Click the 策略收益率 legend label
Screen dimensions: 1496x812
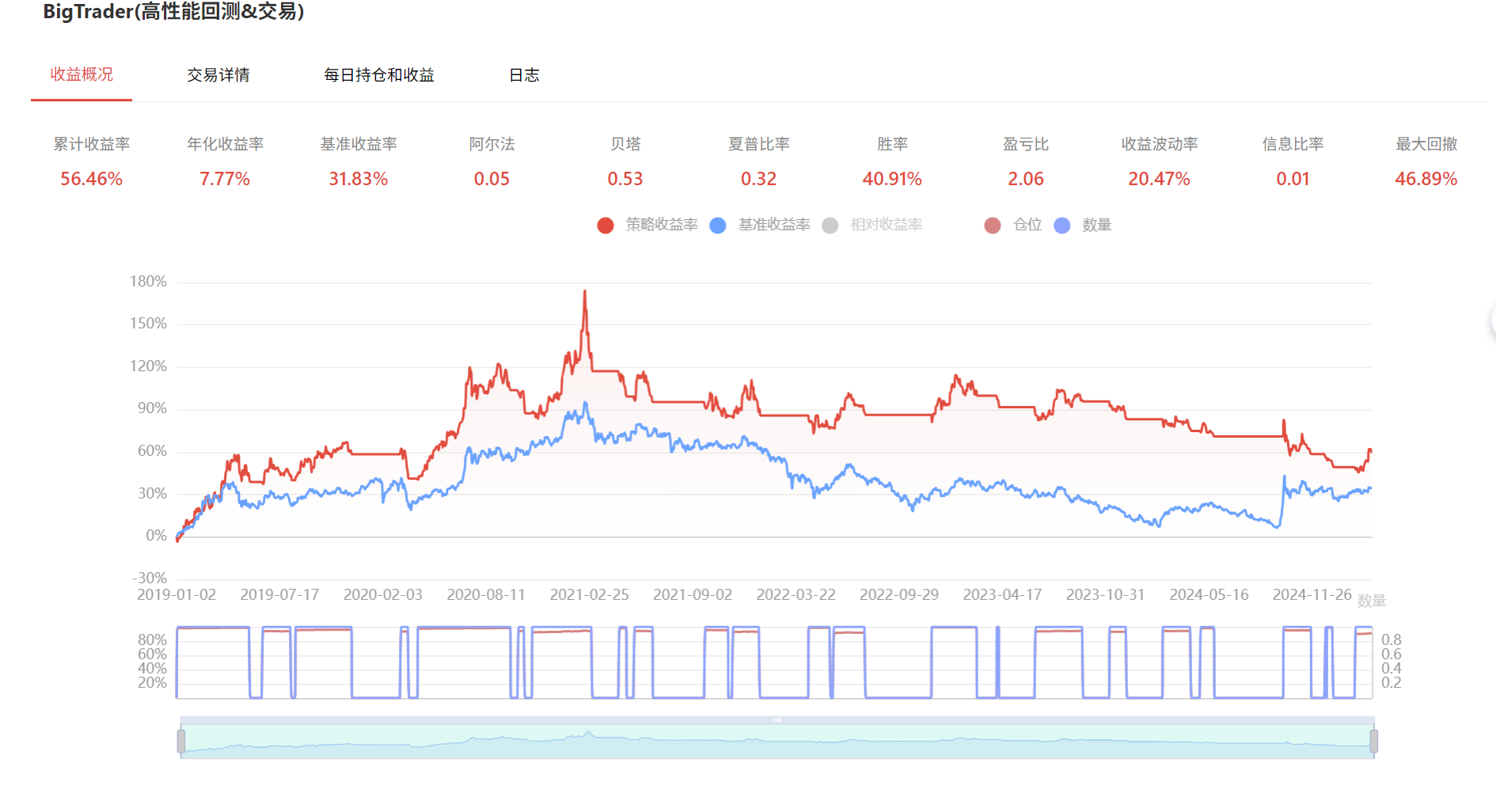[x=662, y=225]
